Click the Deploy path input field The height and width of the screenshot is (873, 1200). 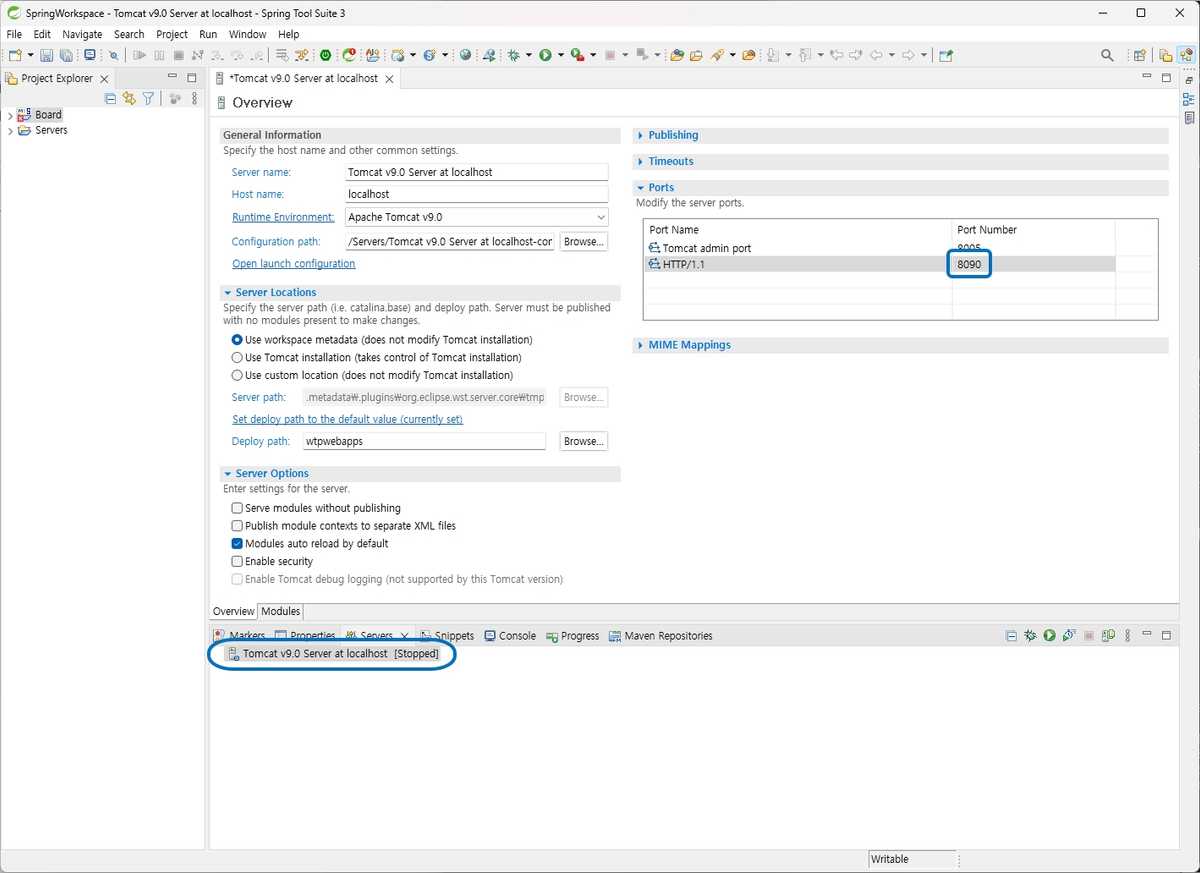[x=425, y=441]
